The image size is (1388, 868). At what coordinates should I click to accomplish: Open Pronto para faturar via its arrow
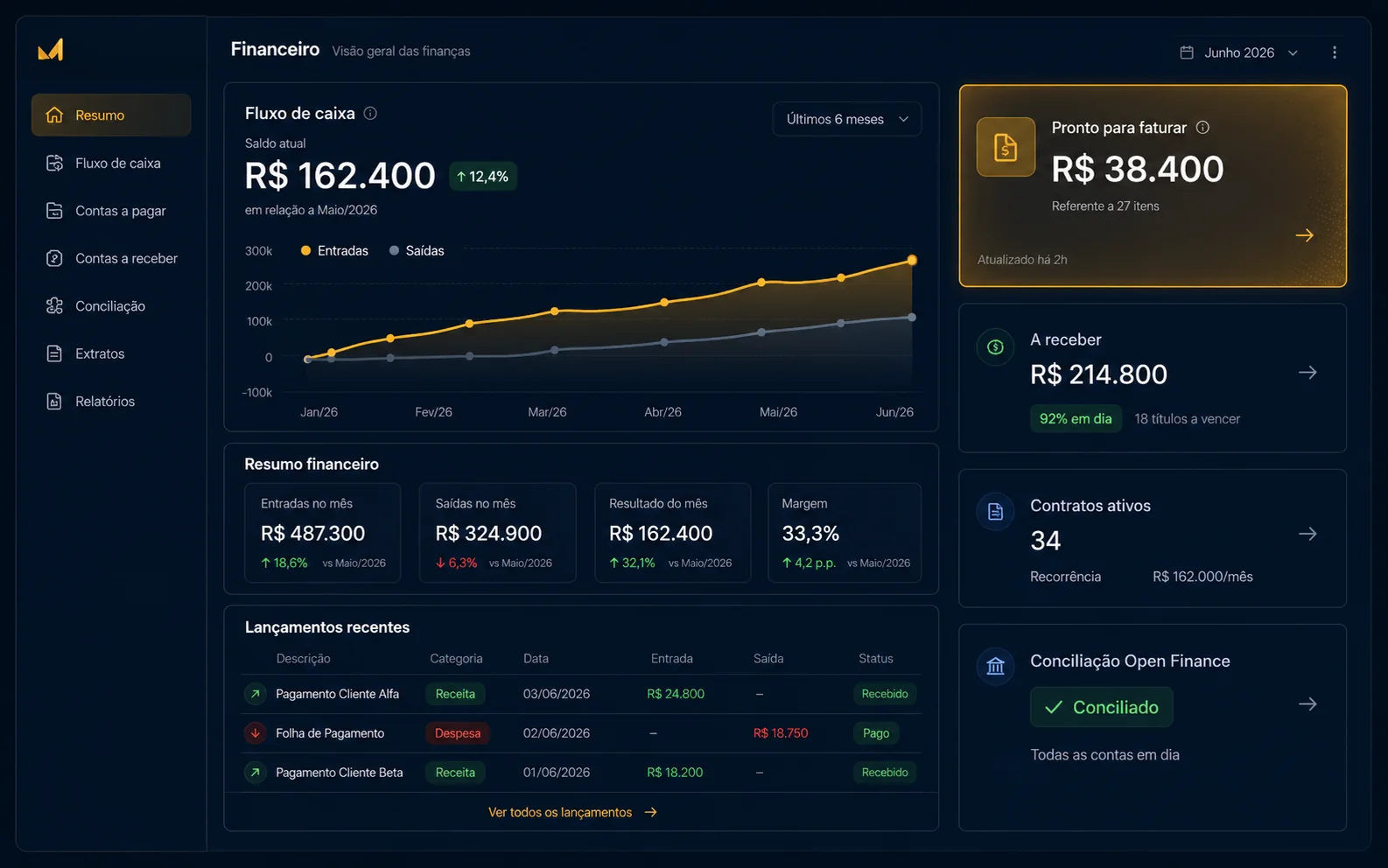pos(1304,235)
